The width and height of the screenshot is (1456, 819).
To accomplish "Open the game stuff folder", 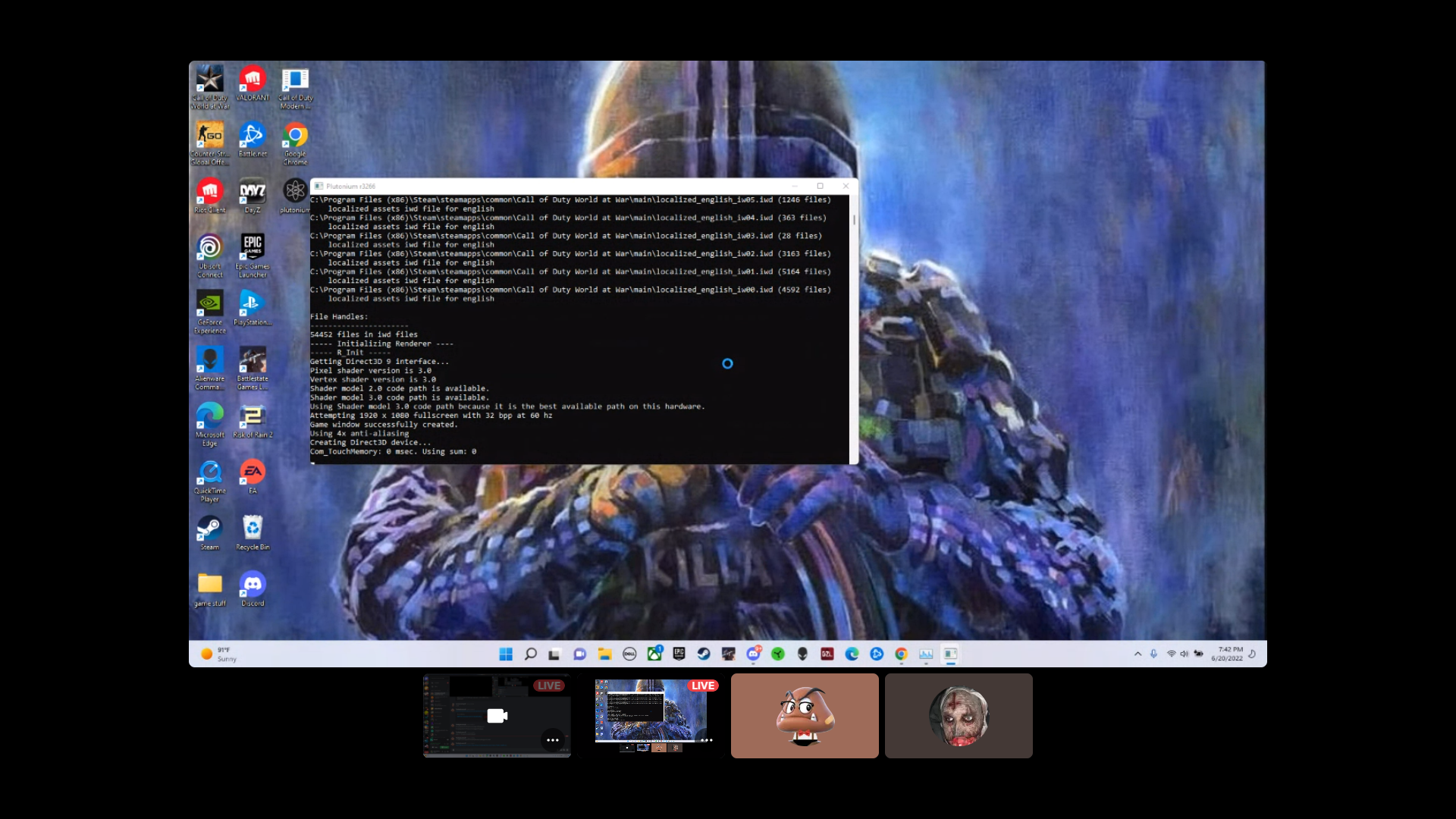I will [210, 588].
